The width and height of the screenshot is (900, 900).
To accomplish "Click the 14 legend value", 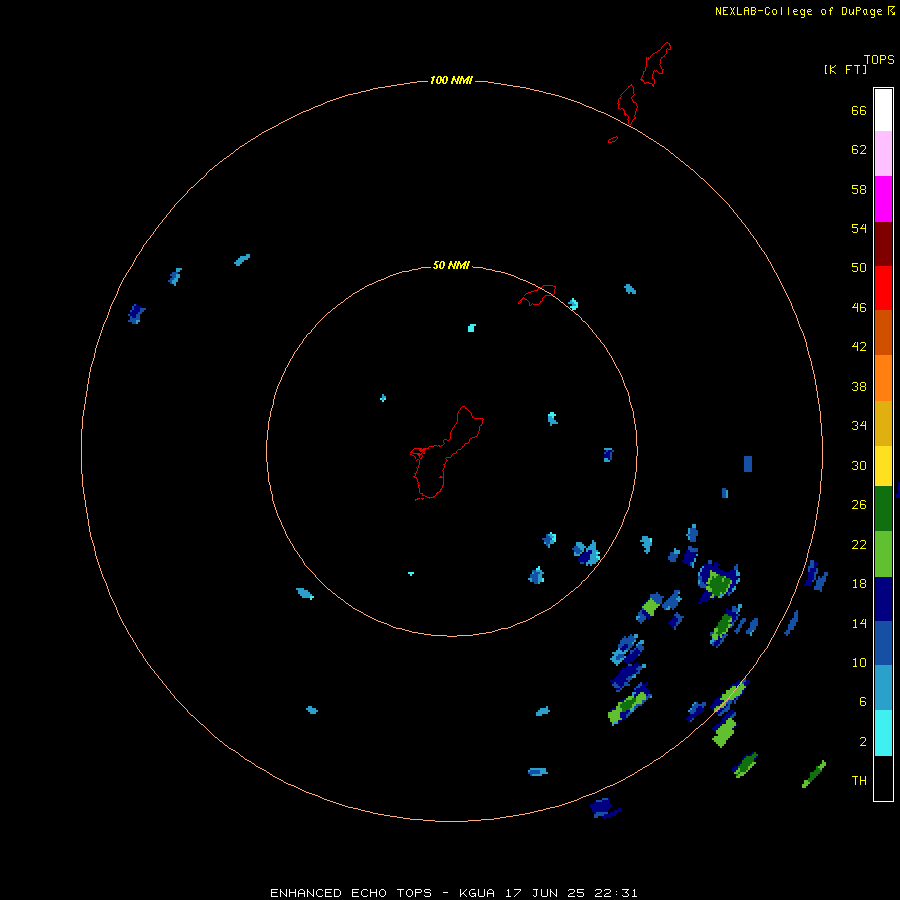I will click(859, 623).
